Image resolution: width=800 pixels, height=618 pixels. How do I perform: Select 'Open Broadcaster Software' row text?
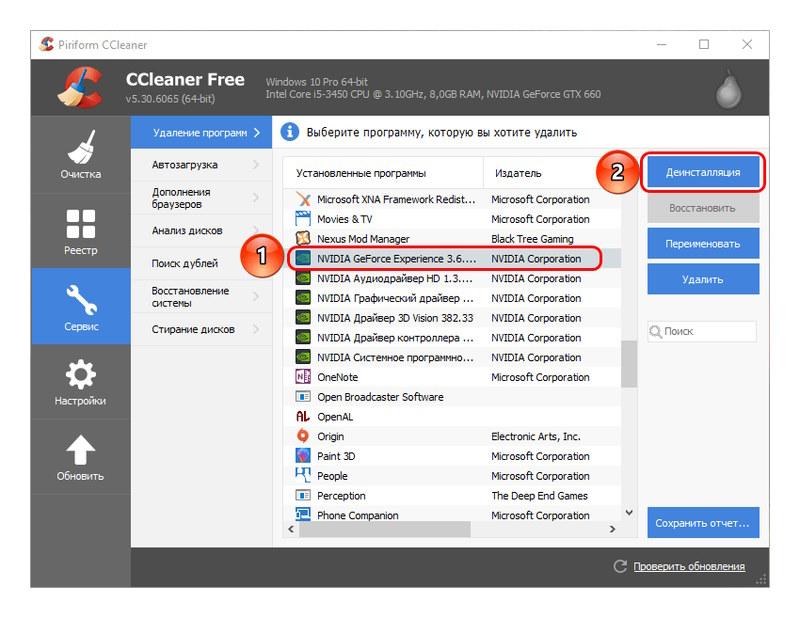pyautogui.click(x=380, y=397)
